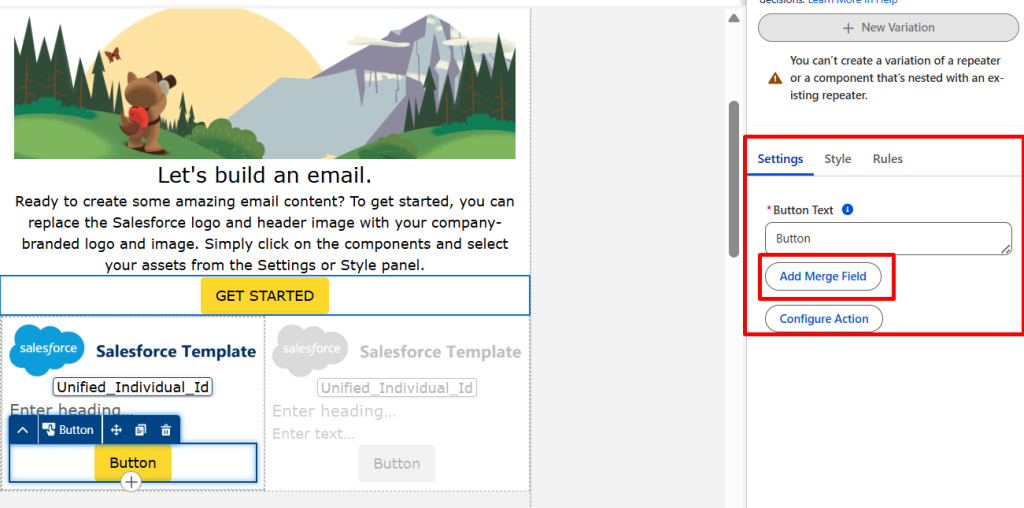The width and height of the screenshot is (1024, 508).
Task: Click the first "Enter heading..." placeholder
Action: pos(71,410)
